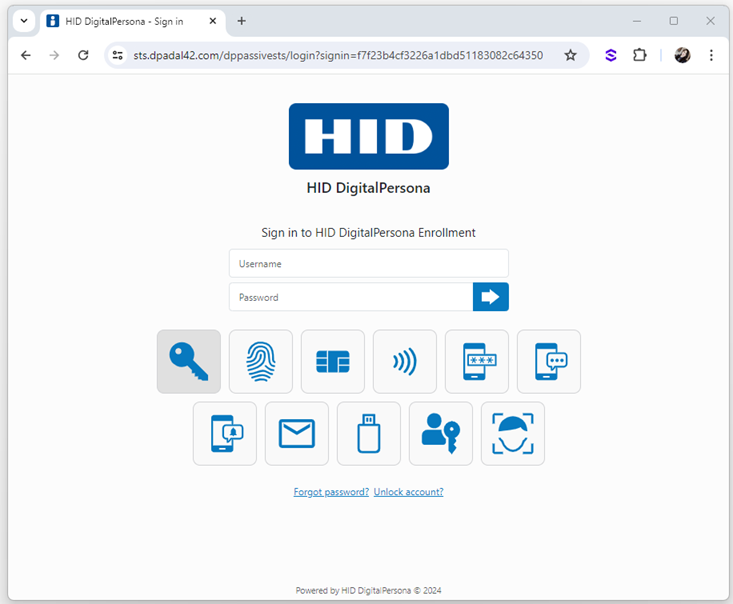
Task: Bookmark this page with star icon
Action: point(570,55)
